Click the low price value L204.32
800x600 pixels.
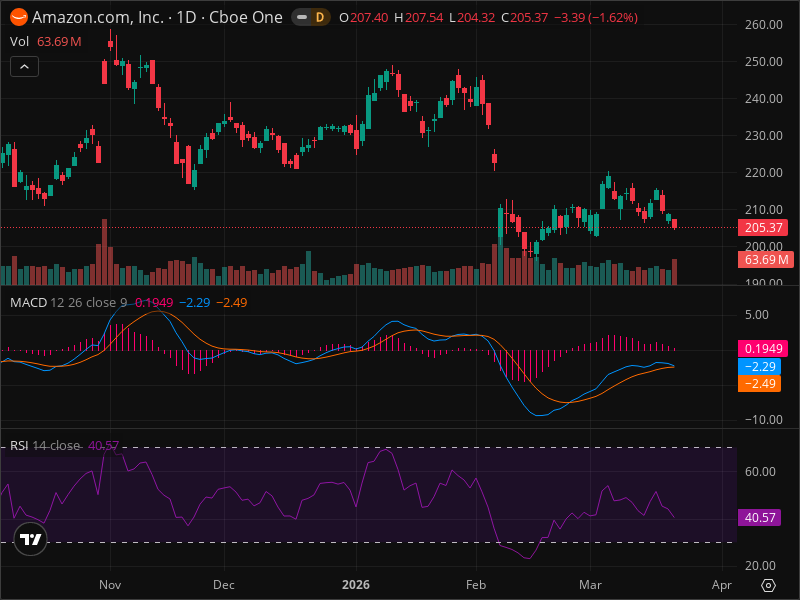[x=472, y=18]
